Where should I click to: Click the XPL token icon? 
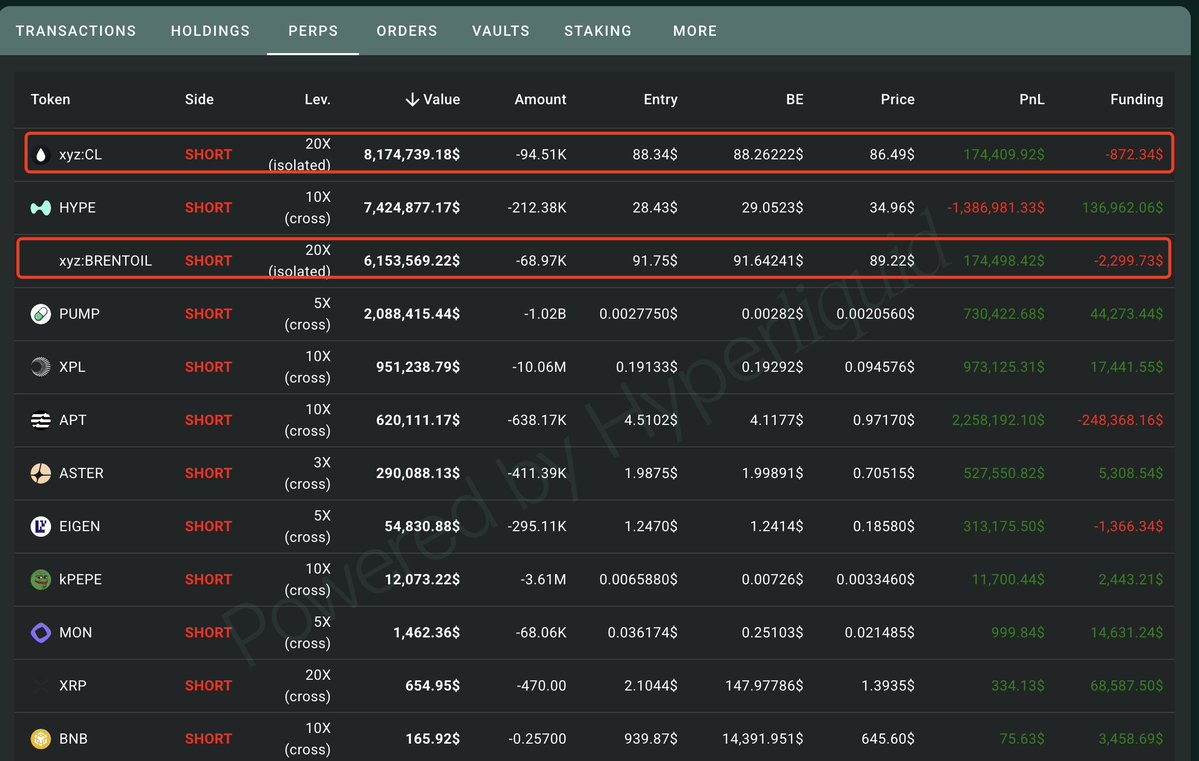coord(41,367)
